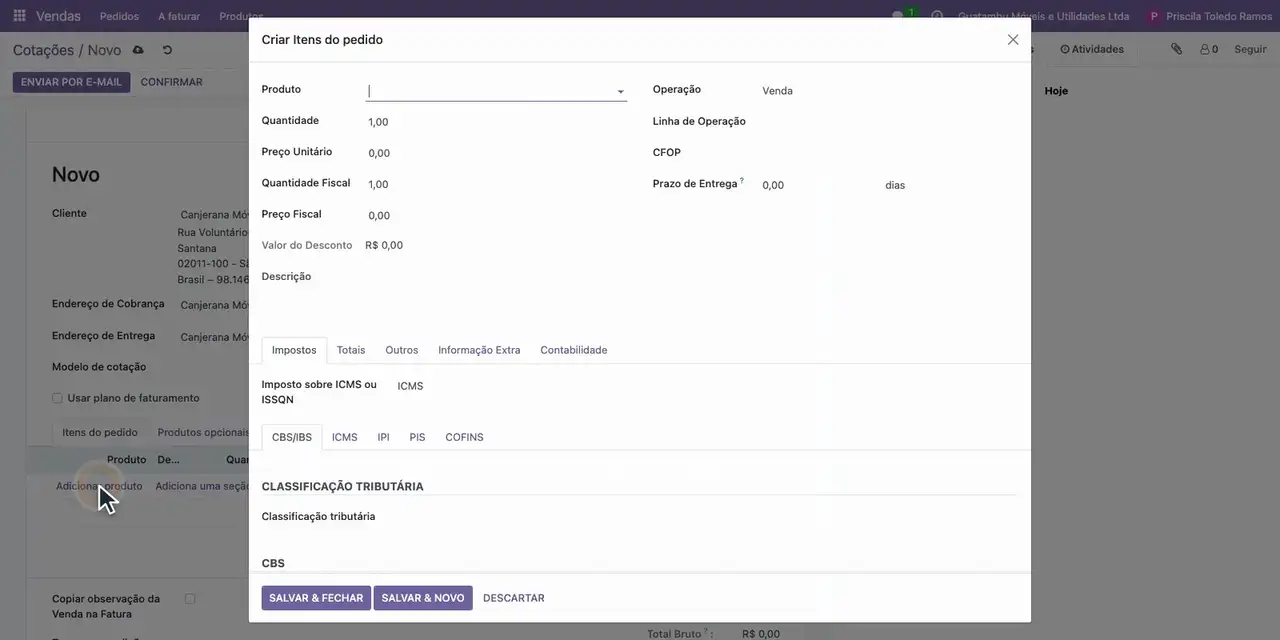Viewport: 1280px width, 640px height.
Task: Select the CBS/IBS sub-tab
Action: 292,437
